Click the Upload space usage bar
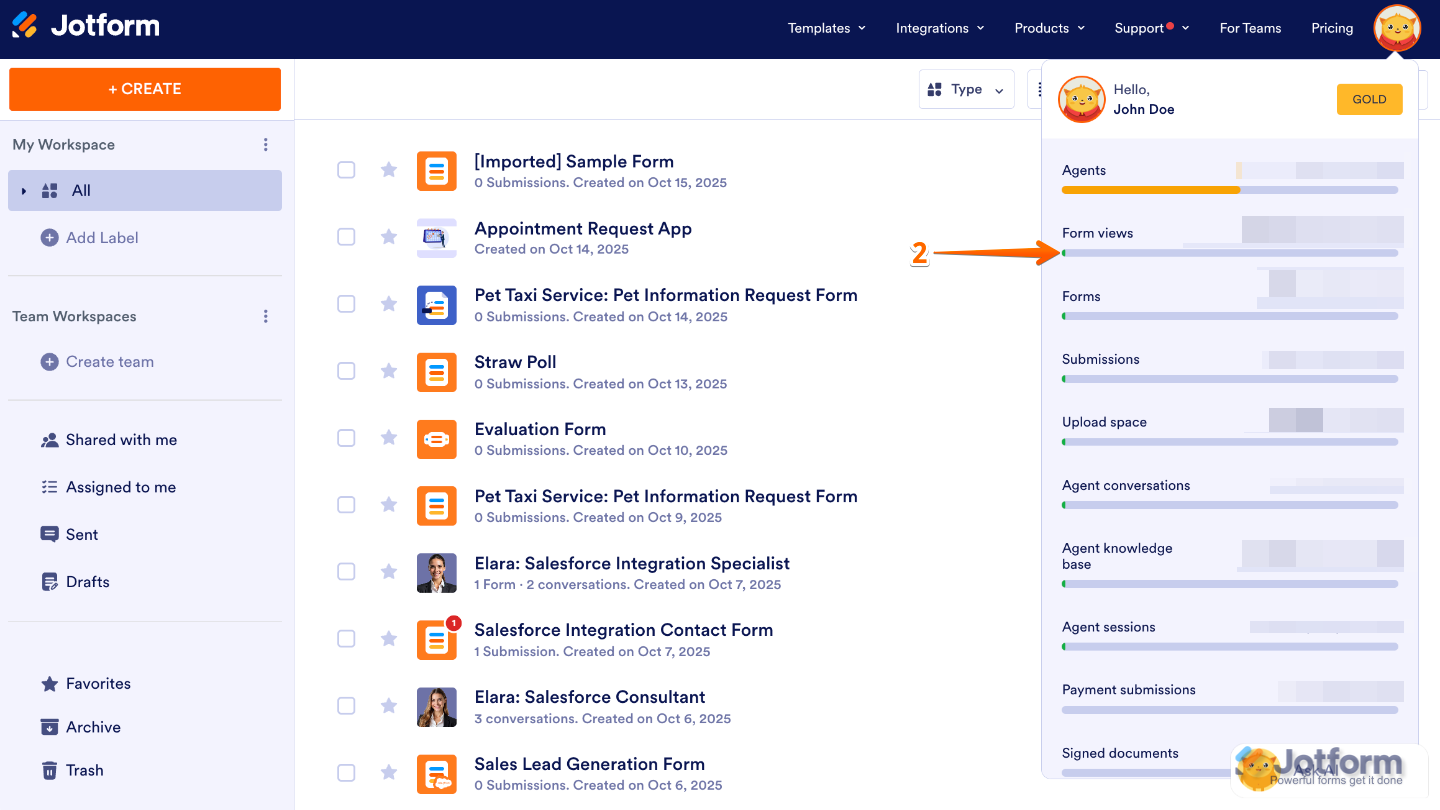 coord(1230,442)
